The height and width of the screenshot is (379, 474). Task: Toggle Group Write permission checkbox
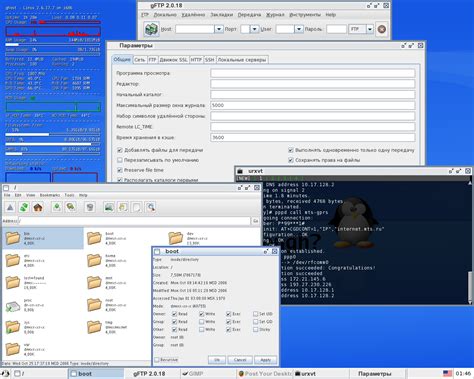[201, 322]
